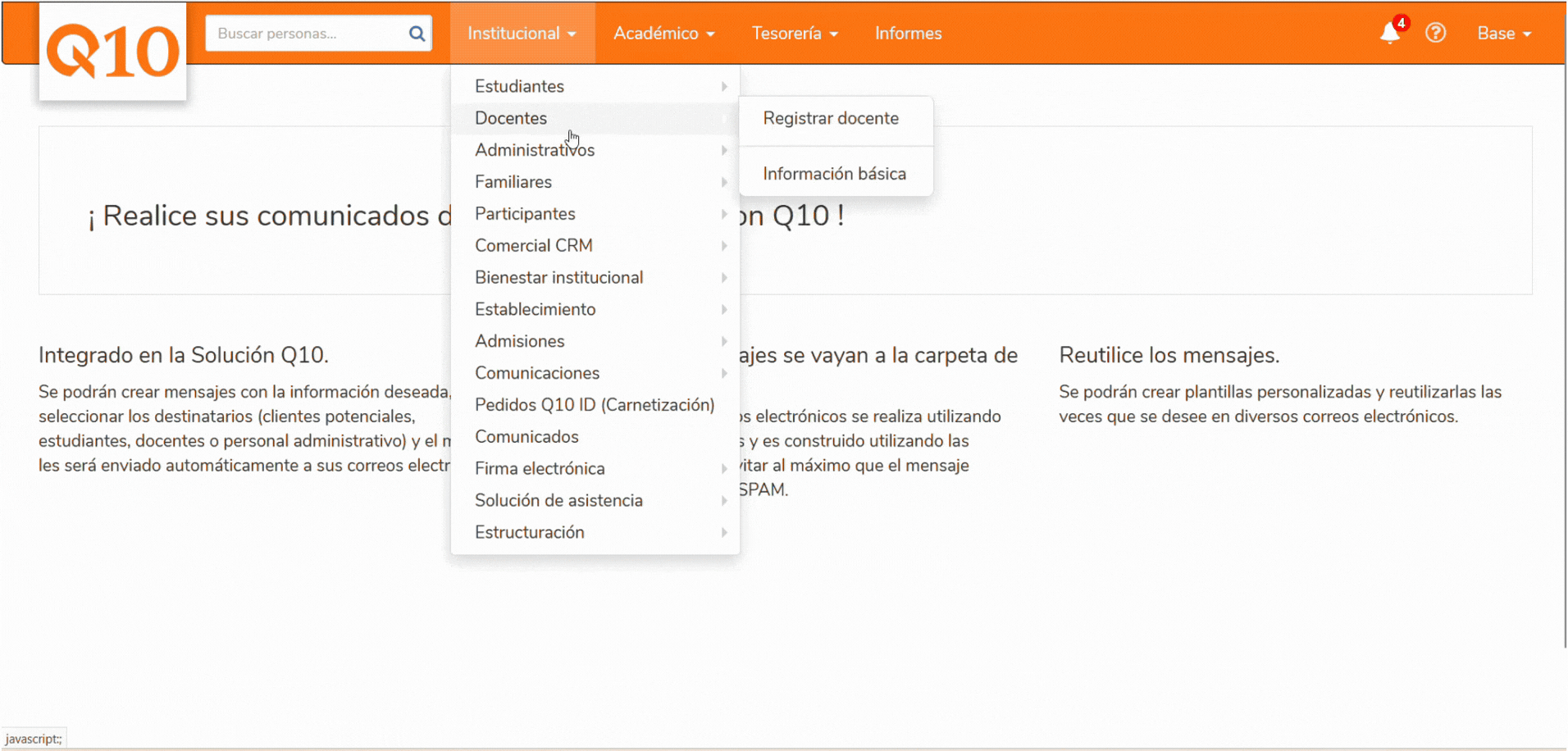
Task: Open the Institucional dropdown menu
Action: coord(522,33)
